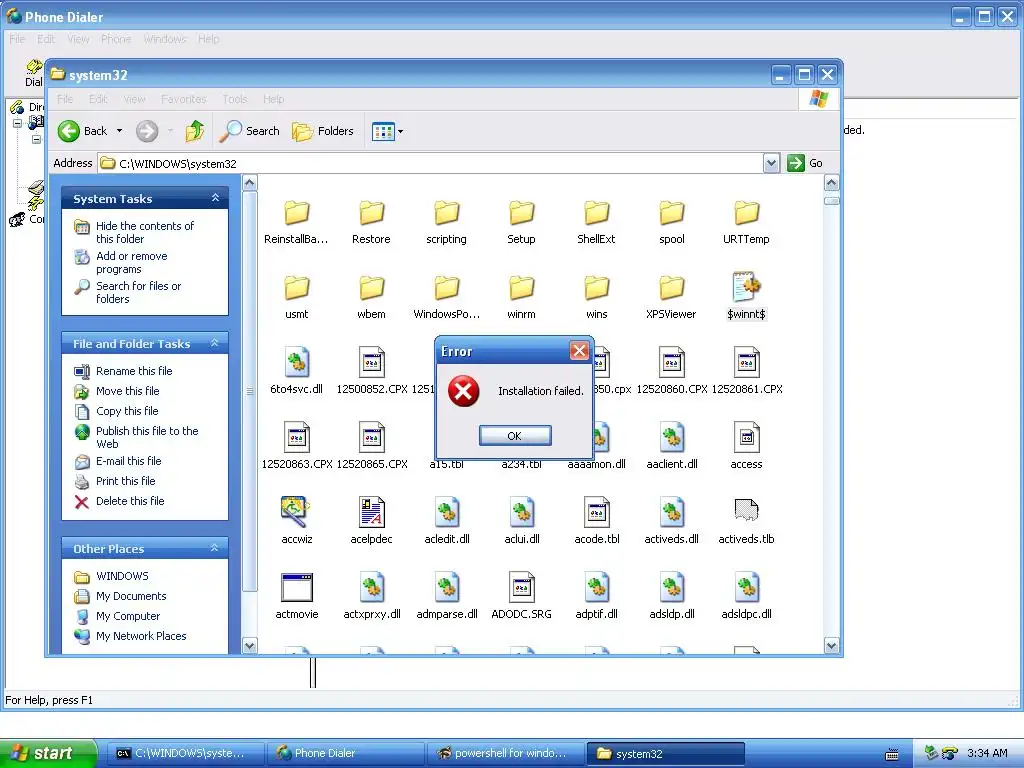The height and width of the screenshot is (768, 1024).
Task: Select the ADODC.SRG file
Action: pyautogui.click(x=521, y=596)
